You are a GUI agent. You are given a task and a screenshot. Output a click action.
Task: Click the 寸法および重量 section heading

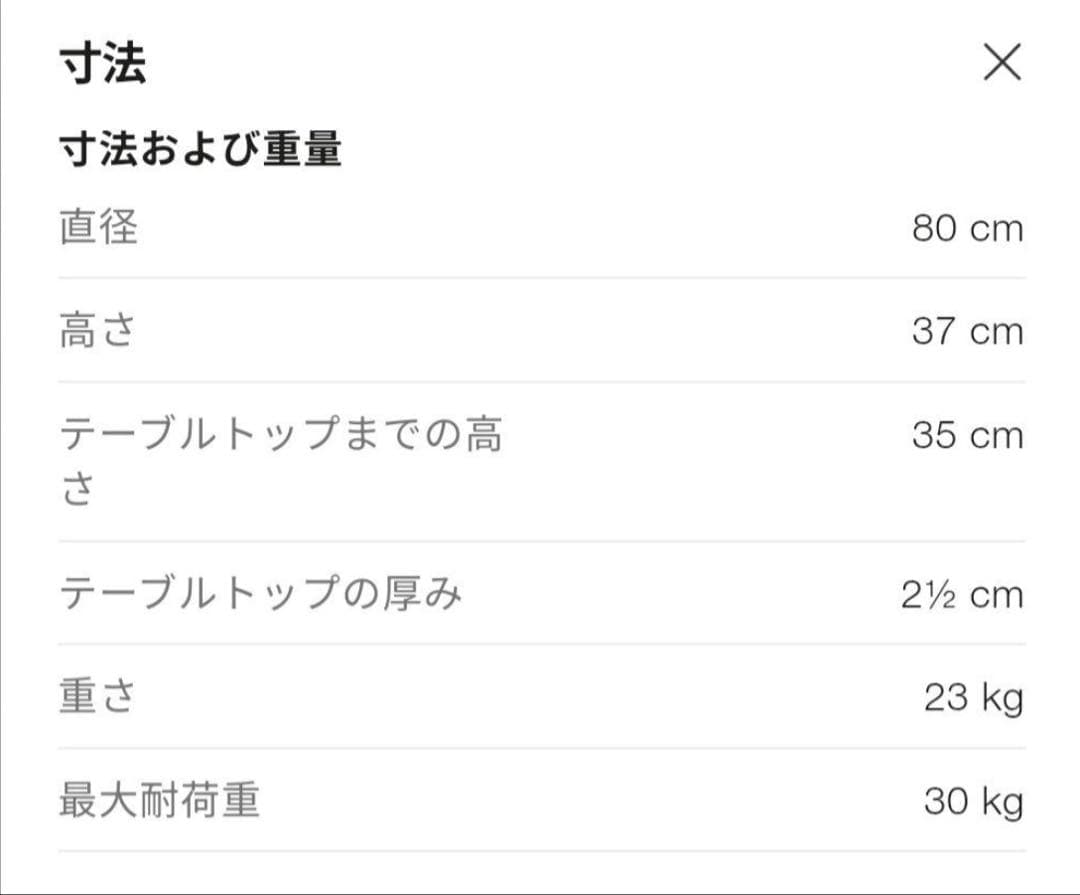[x=201, y=150]
